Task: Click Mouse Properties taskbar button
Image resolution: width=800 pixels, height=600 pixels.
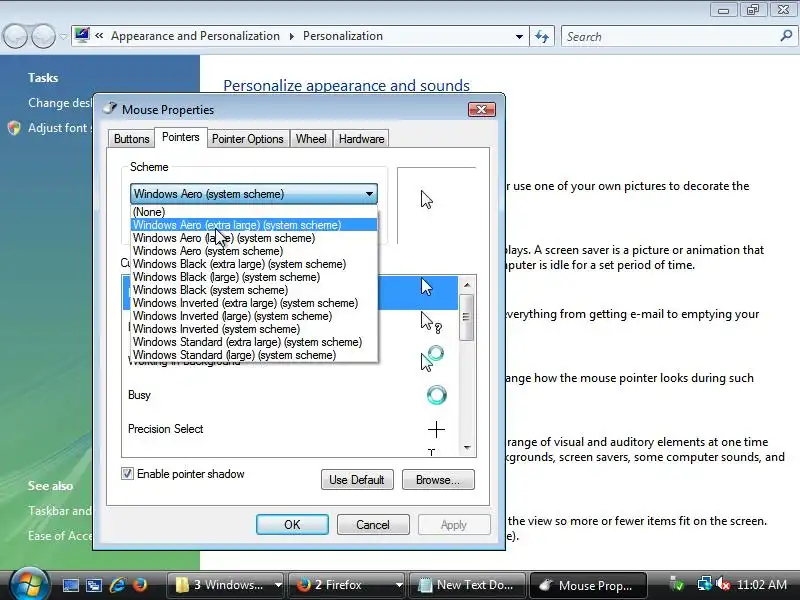Action: [x=589, y=585]
